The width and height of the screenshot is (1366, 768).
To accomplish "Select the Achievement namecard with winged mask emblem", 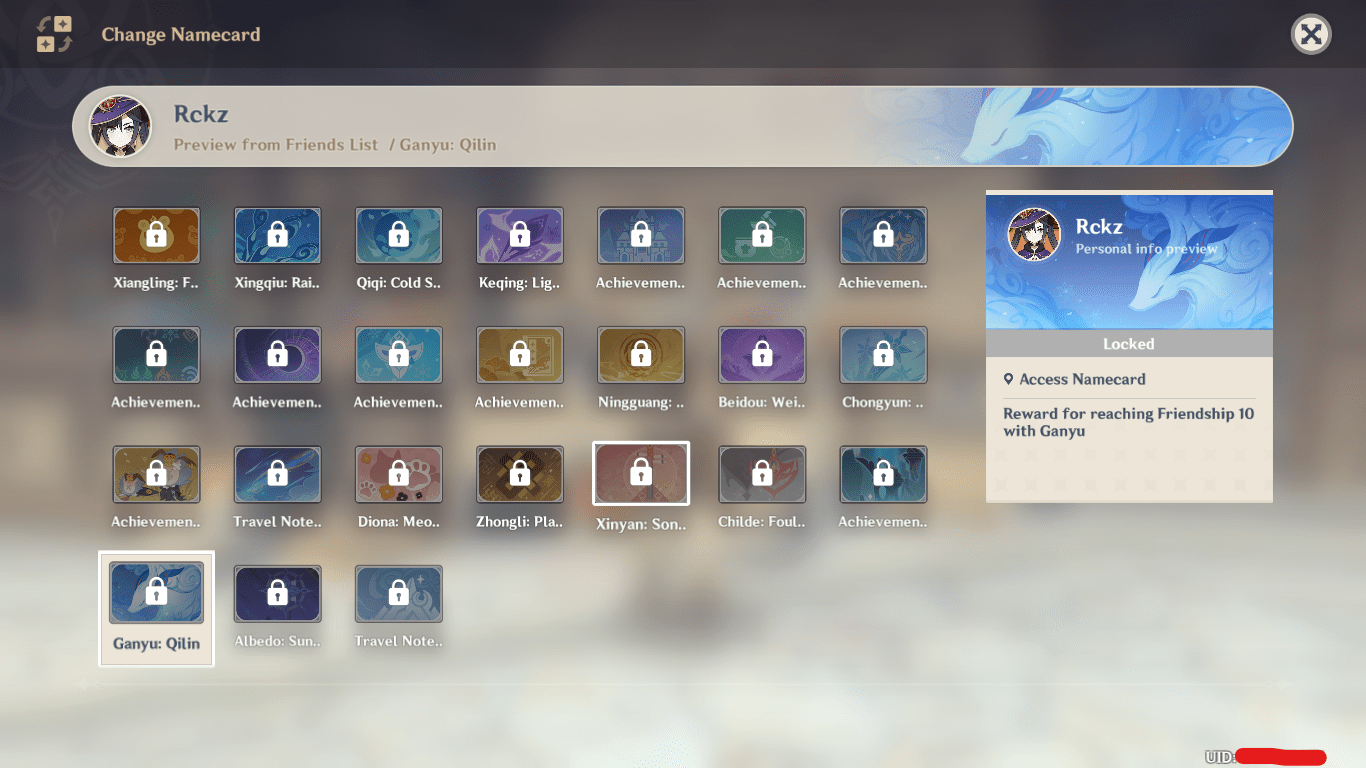I will pos(398,354).
